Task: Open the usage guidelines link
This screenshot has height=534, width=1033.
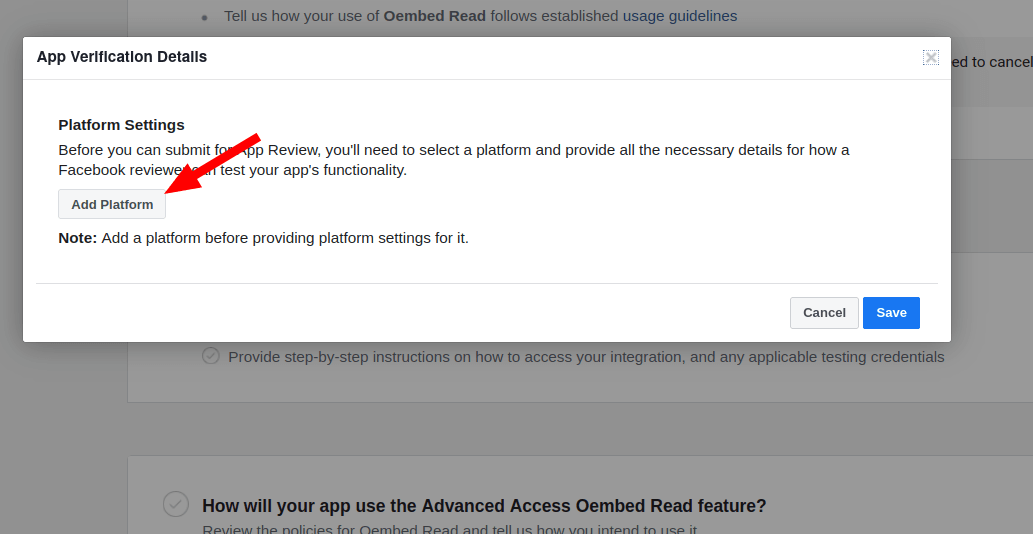Action: [680, 16]
